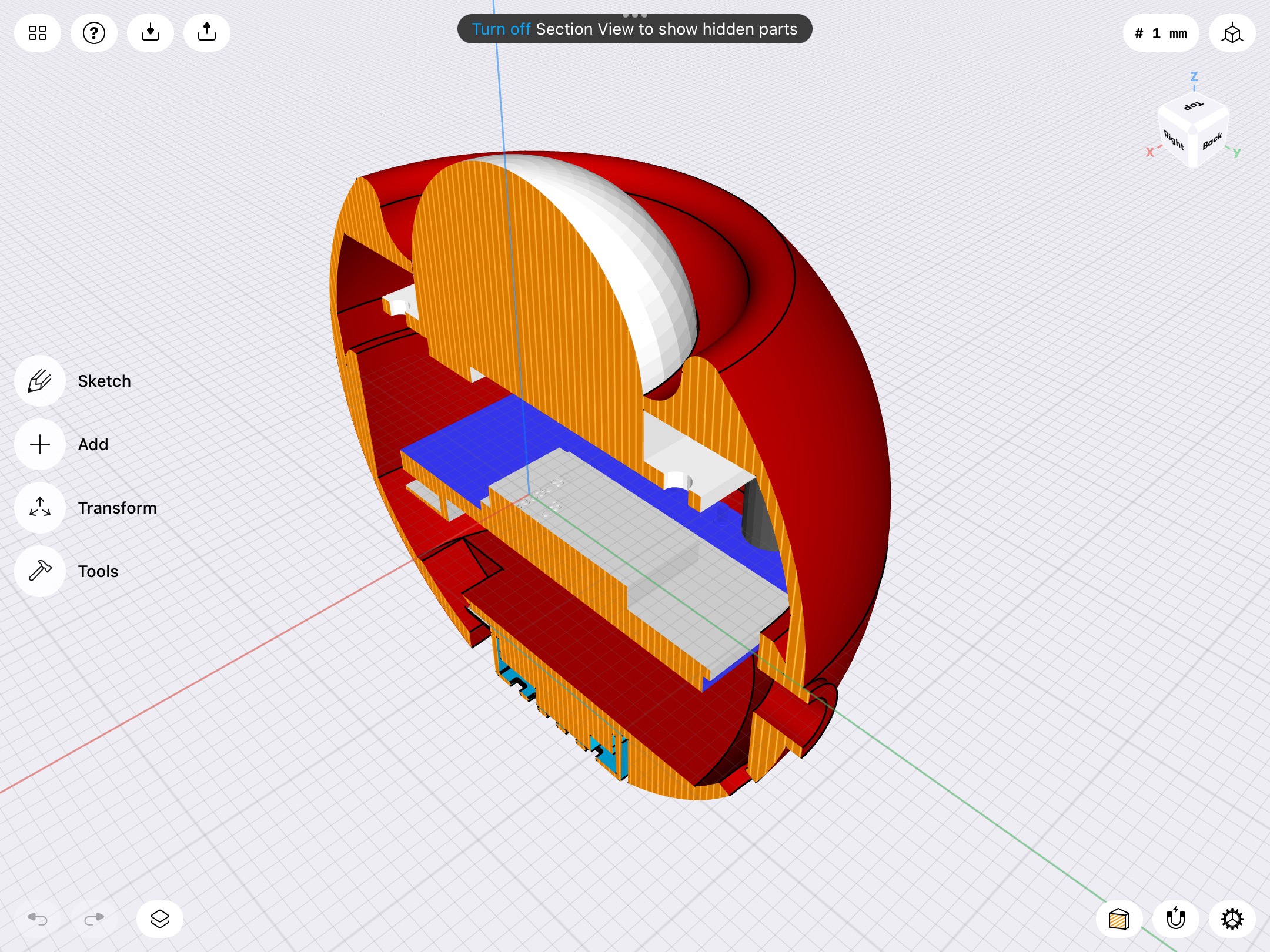
Task: Open the designs gallery grid icon
Action: click(38, 33)
